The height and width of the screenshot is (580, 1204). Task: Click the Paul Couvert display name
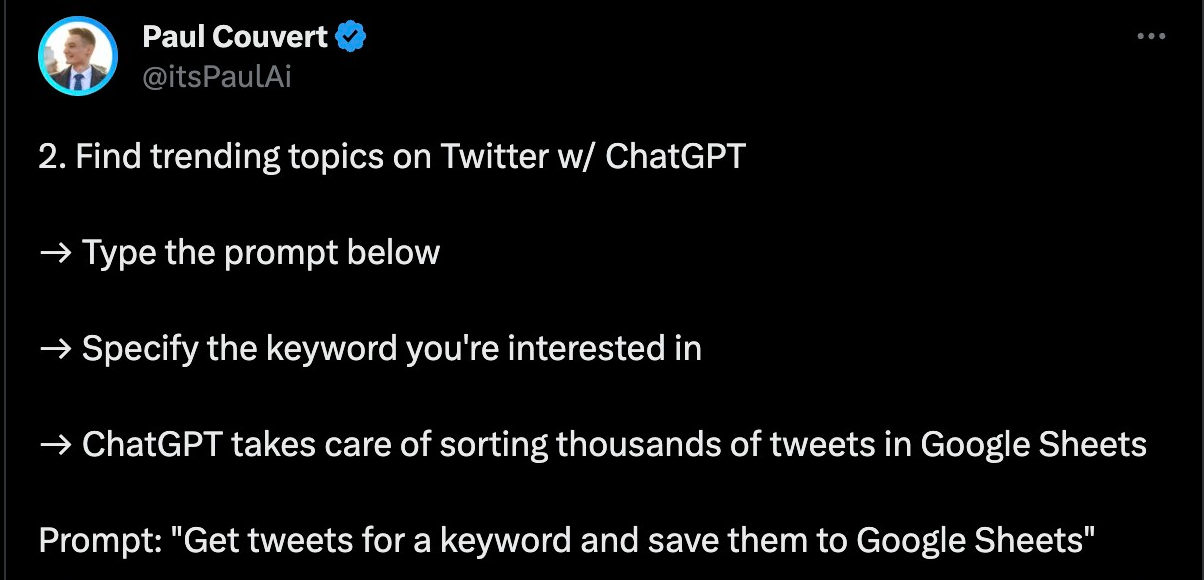[x=235, y=38]
